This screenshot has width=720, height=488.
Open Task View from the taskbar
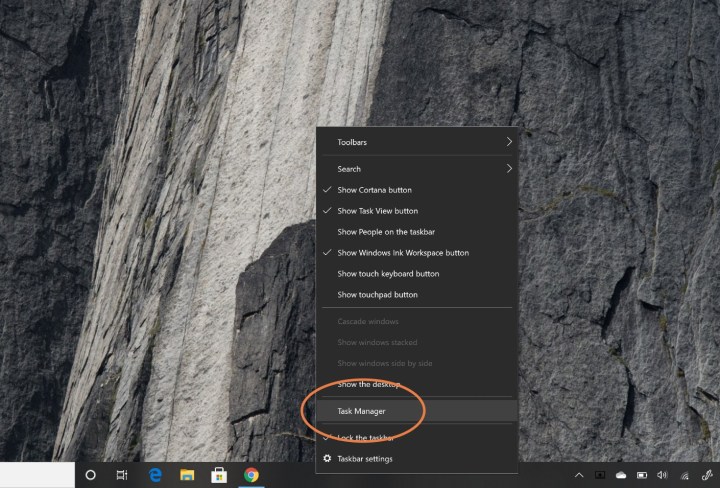pyautogui.click(x=122, y=475)
